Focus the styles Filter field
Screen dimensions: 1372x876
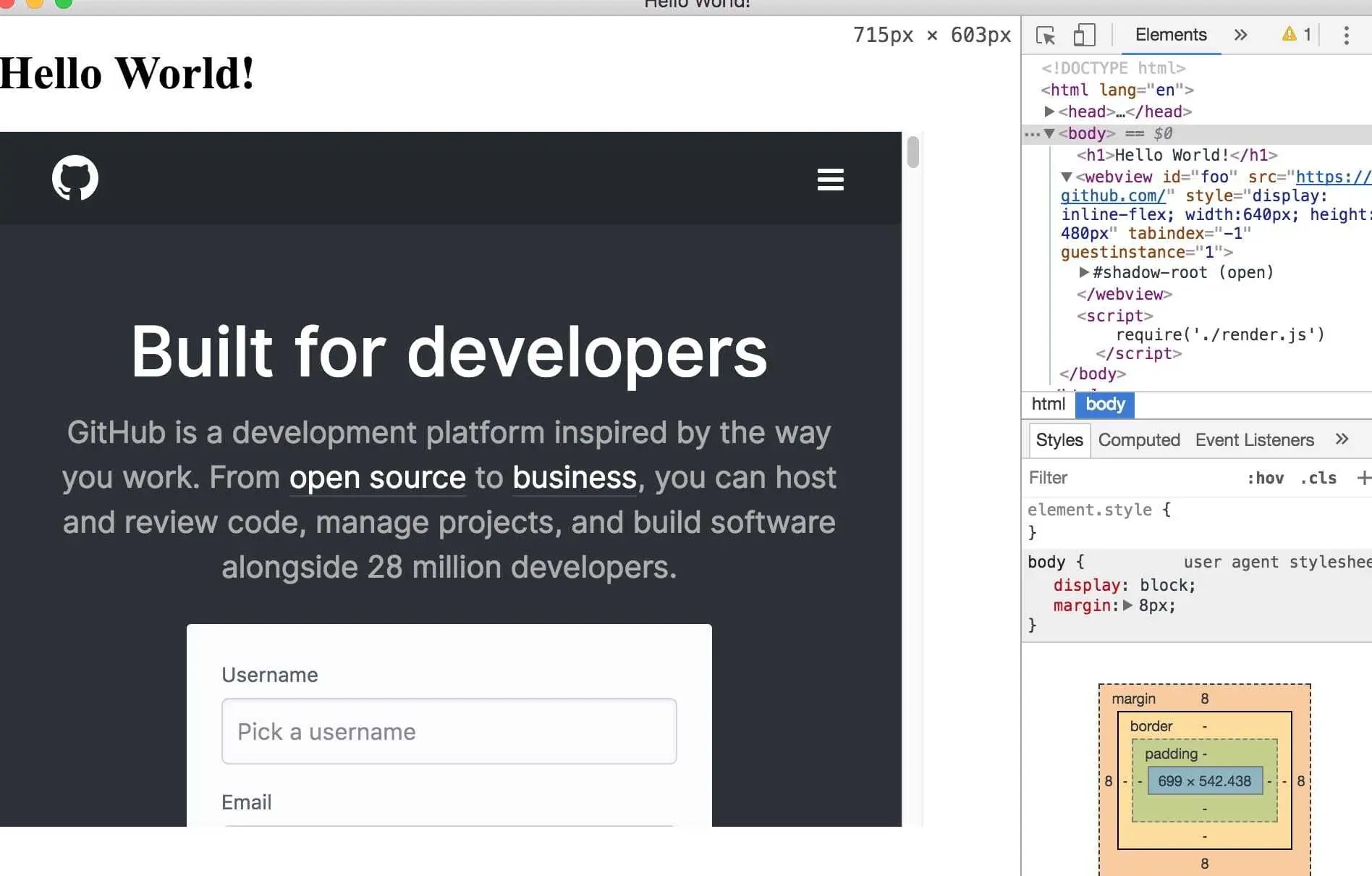(1132, 478)
